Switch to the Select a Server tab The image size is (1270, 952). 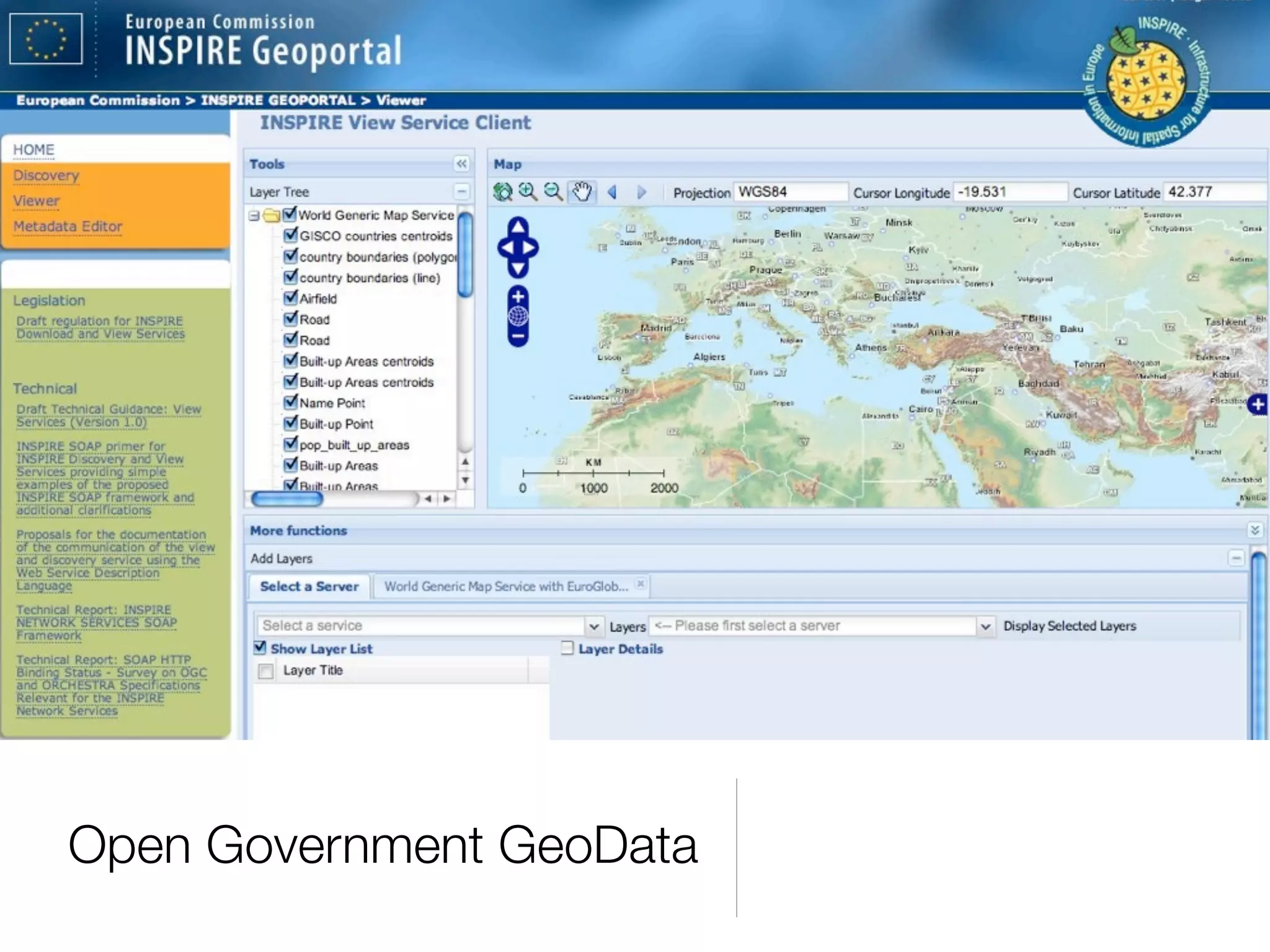(309, 586)
